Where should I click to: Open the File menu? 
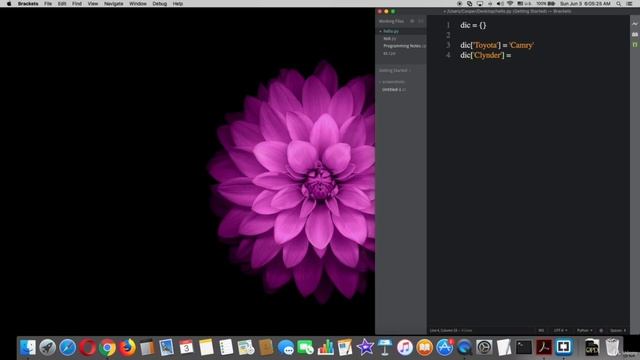tap(48, 4)
